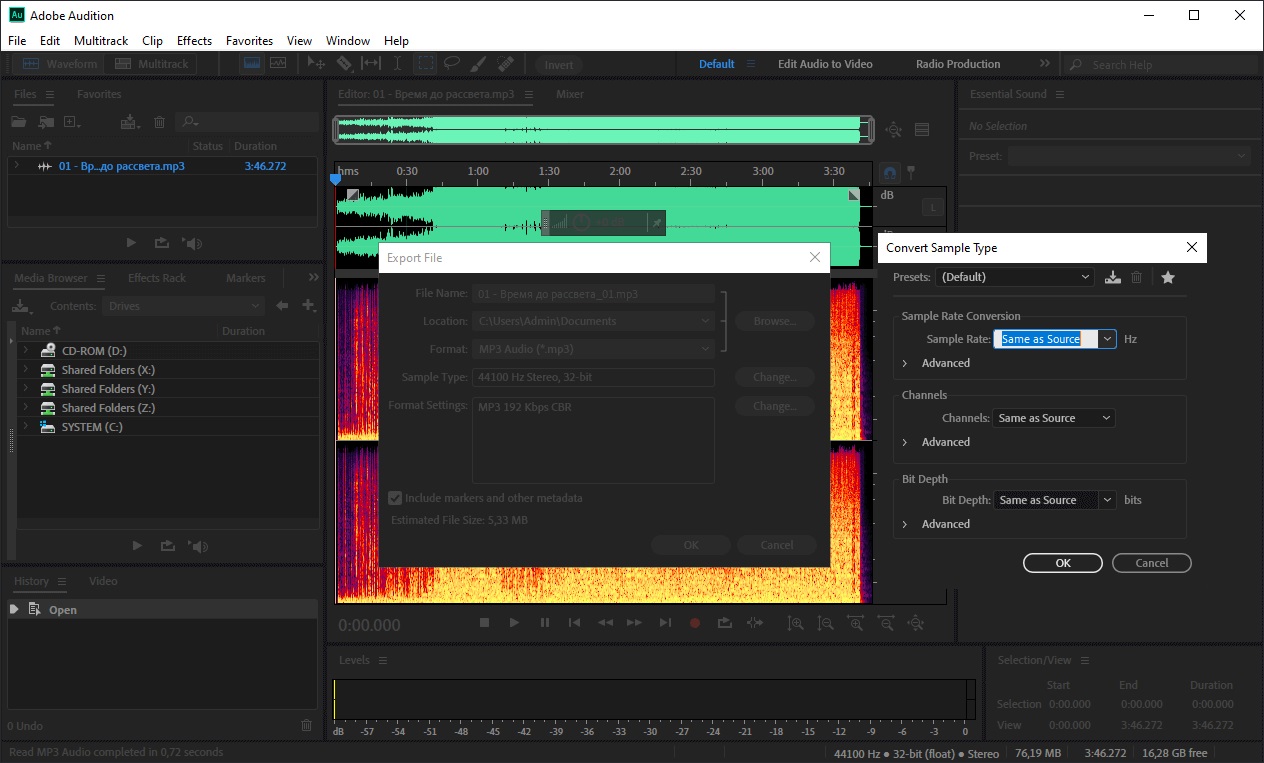
Task: Click OK in Convert Sample Type
Action: 1062,563
